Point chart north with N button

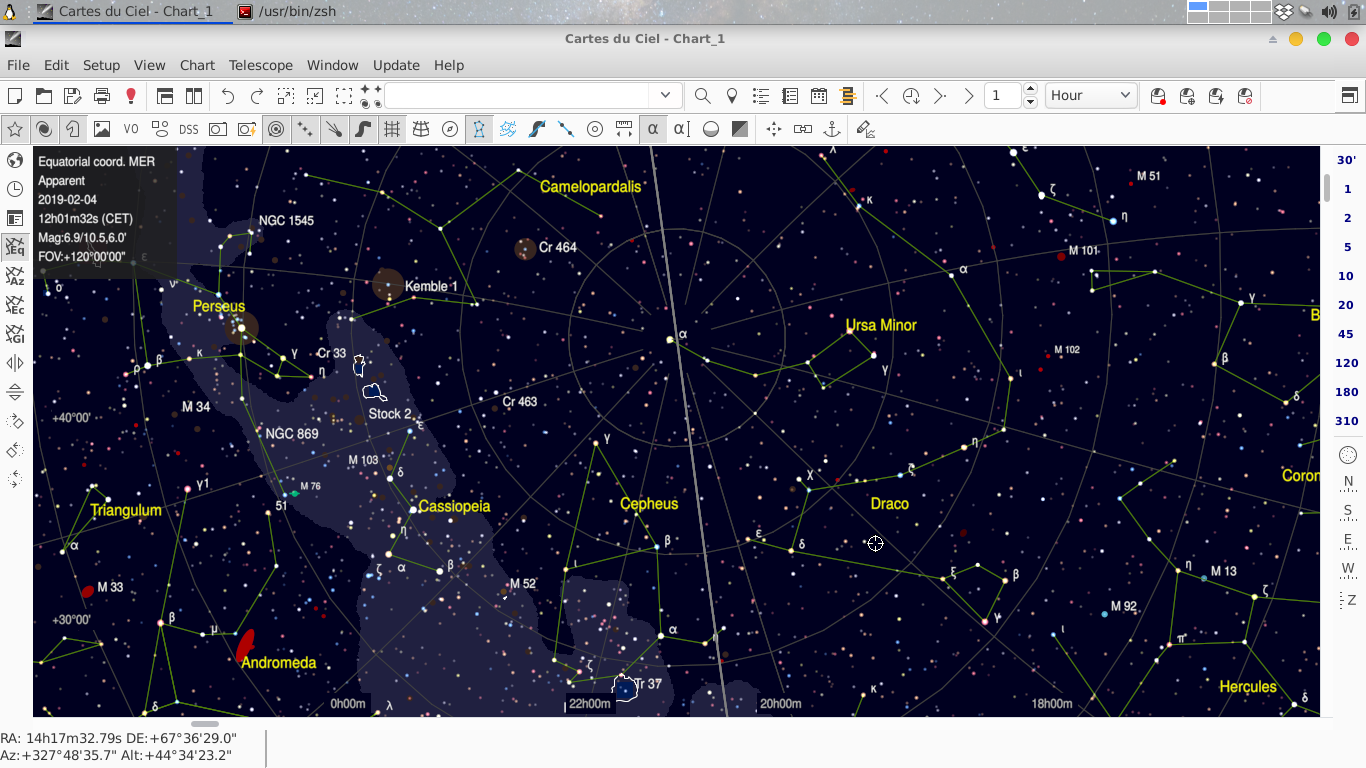1348,482
